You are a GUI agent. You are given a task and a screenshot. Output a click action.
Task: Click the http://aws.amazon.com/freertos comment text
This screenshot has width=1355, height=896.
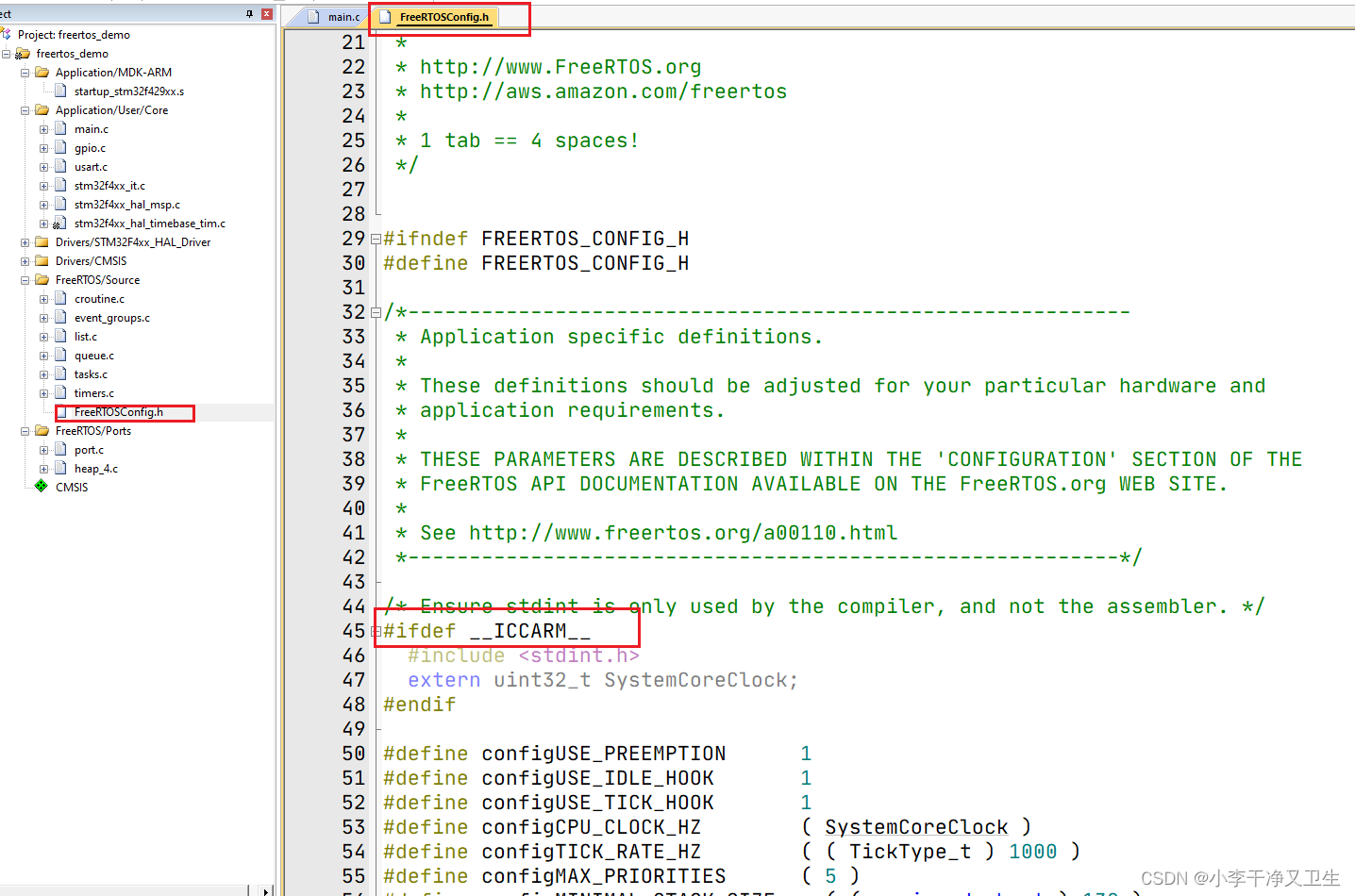click(x=603, y=91)
